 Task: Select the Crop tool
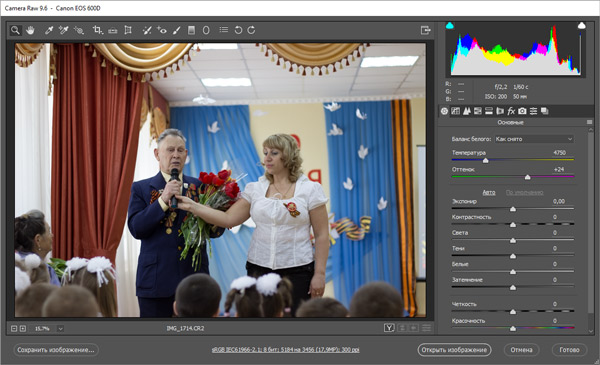[x=98, y=30]
